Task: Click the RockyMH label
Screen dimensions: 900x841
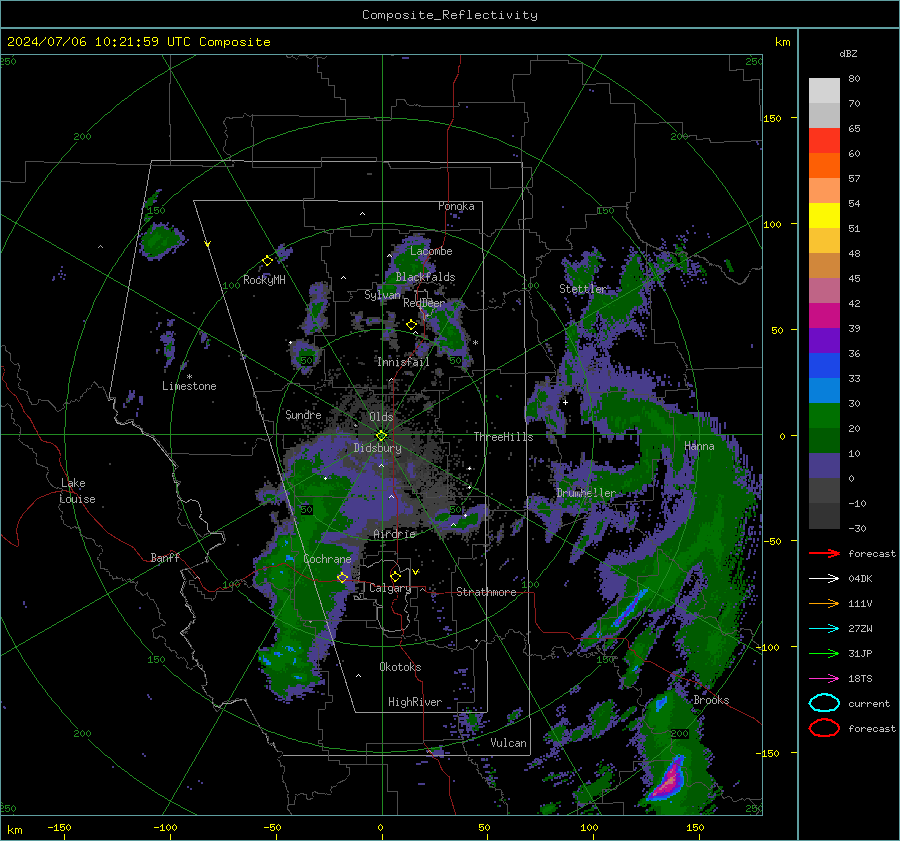Action: (264, 280)
